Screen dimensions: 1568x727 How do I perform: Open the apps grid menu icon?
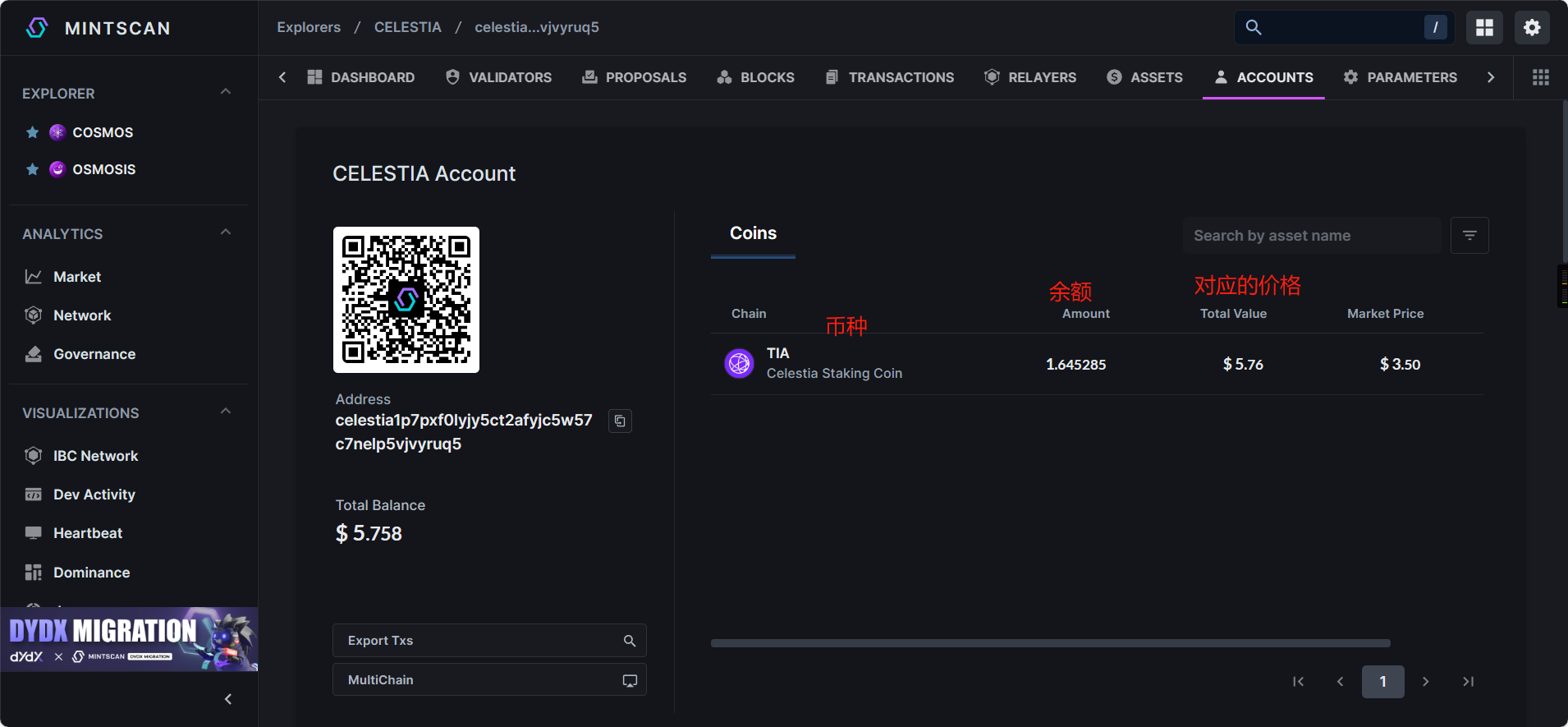[x=1541, y=77]
